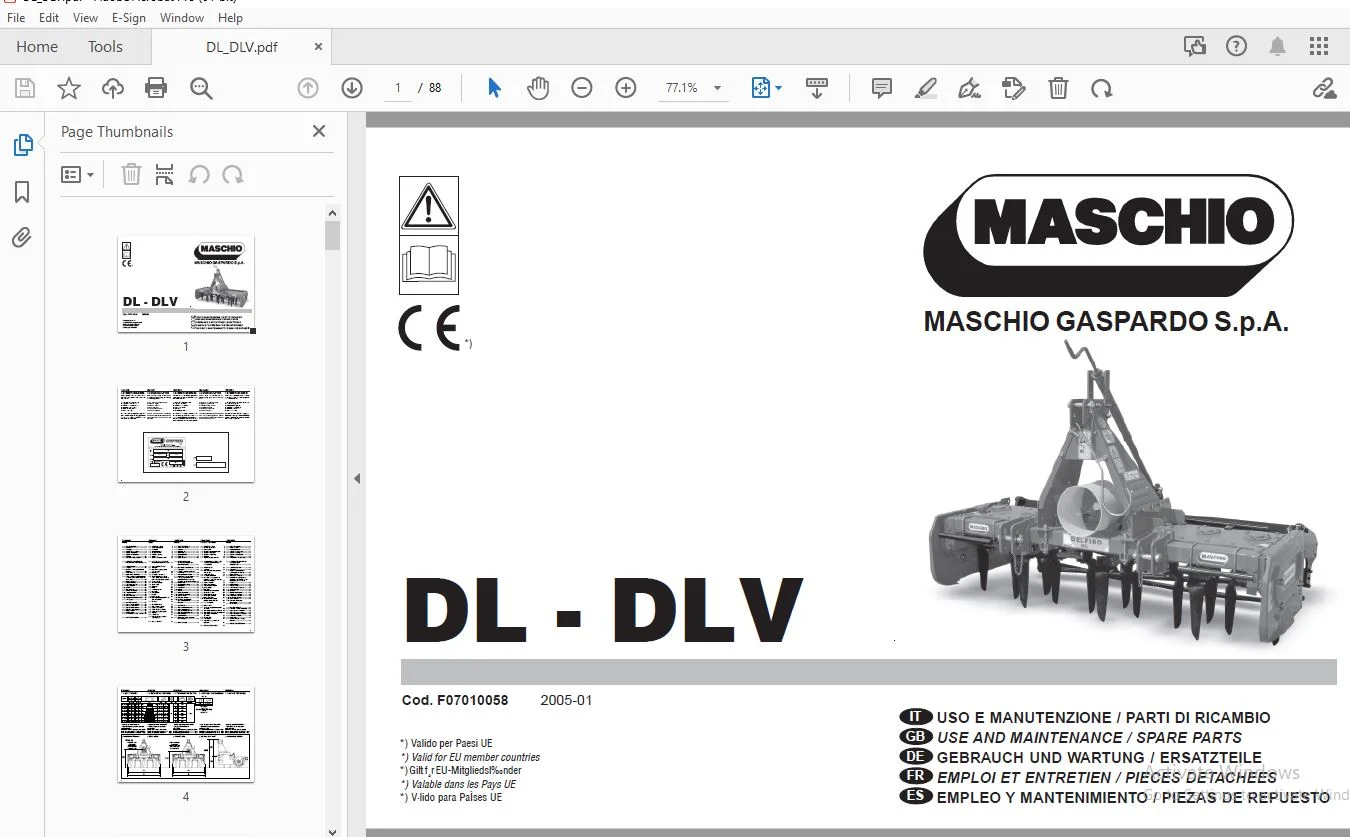1350x837 pixels.
Task: Go to previous page with up arrow
Action: (x=308, y=88)
